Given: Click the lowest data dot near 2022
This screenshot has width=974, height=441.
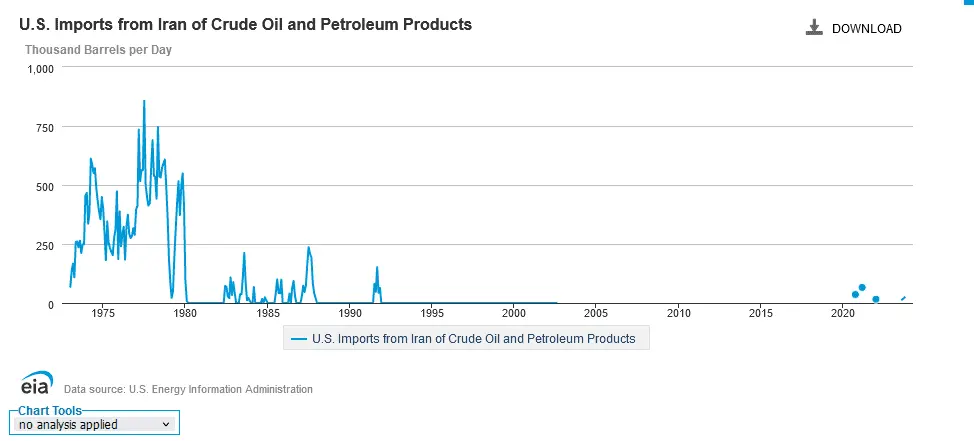Looking at the screenshot, I should click(x=876, y=299).
